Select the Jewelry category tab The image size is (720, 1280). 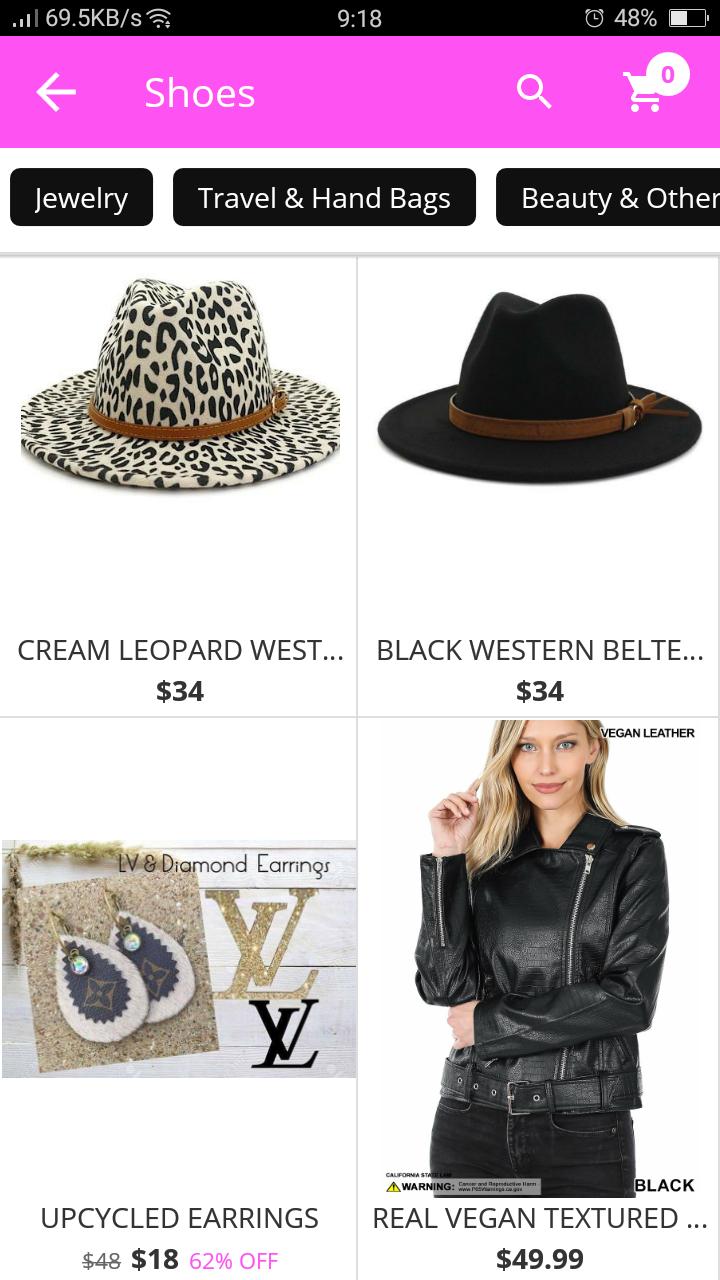tap(81, 197)
